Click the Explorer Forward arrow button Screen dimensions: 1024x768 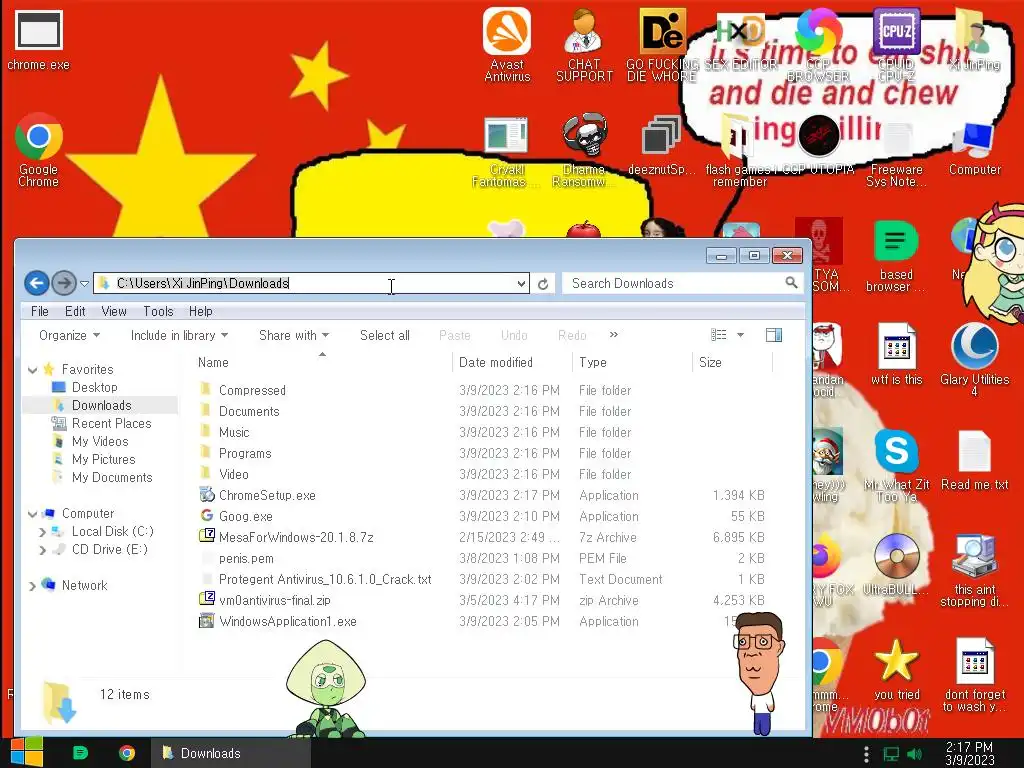coord(63,283)
